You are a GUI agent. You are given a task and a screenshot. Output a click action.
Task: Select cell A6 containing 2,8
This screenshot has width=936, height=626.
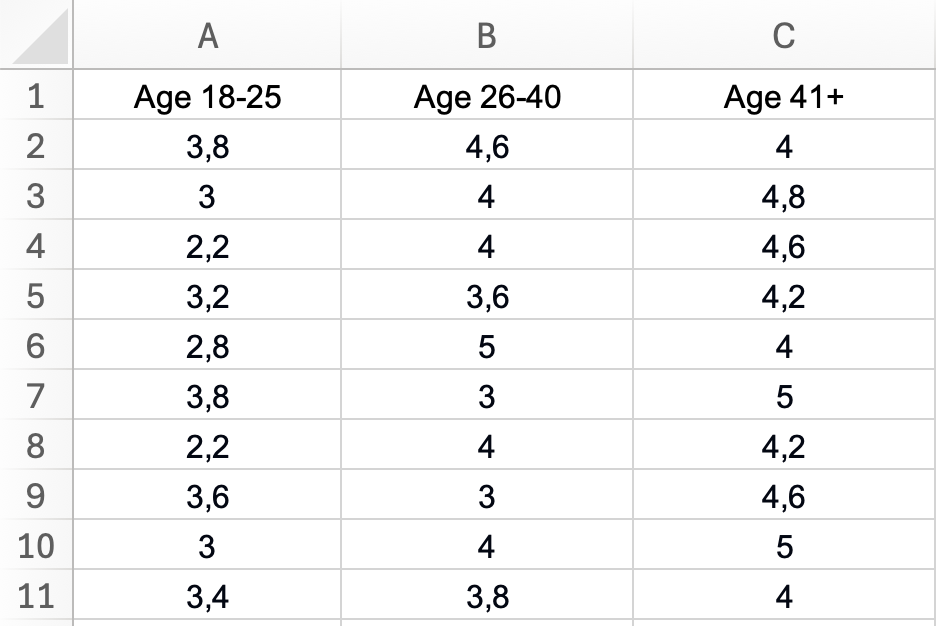coord(207,347)
